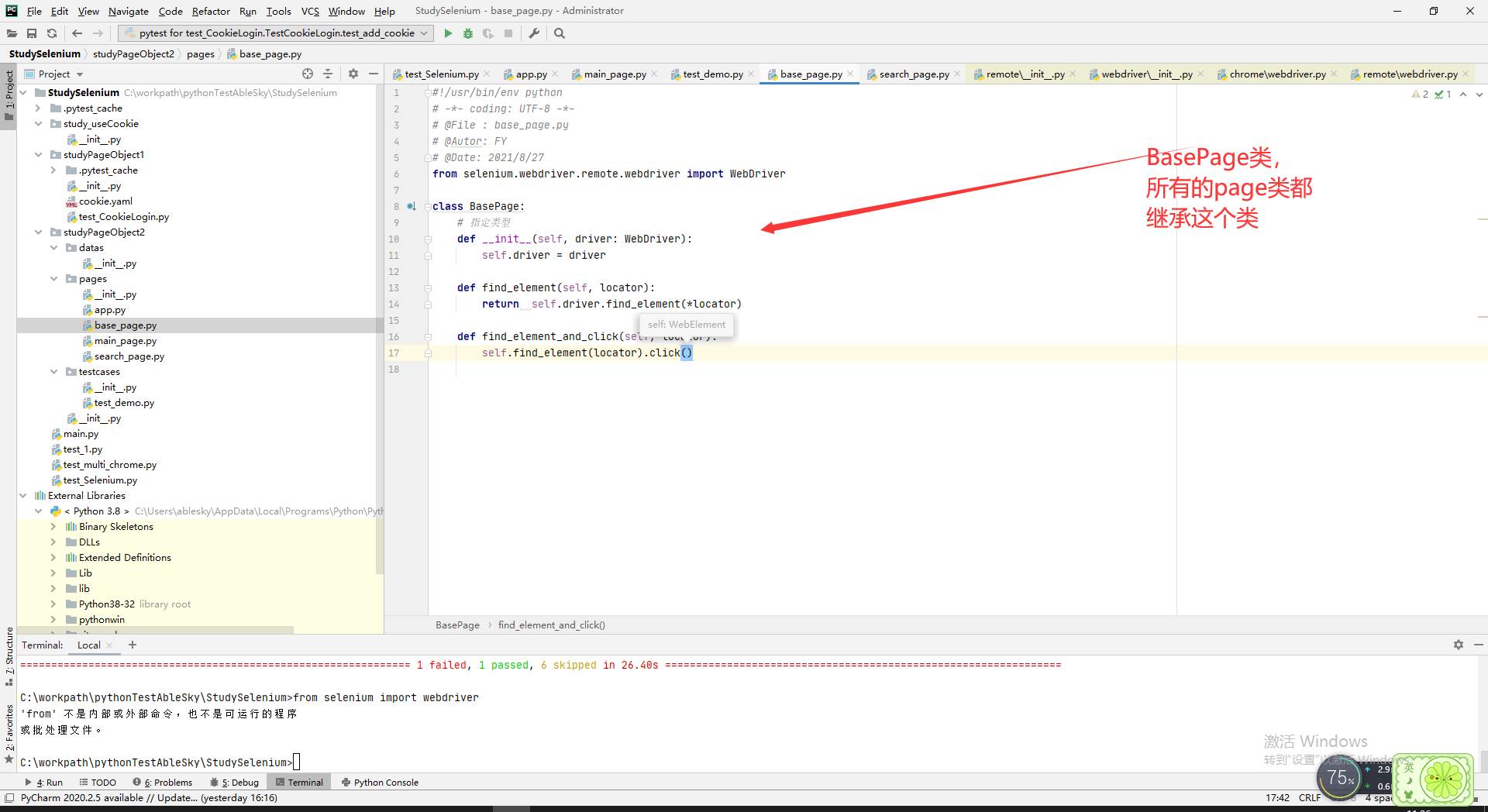Open the VCS menu
Image resolution: width=1488 pixels, height=812 pixels.
coord(310,11)
